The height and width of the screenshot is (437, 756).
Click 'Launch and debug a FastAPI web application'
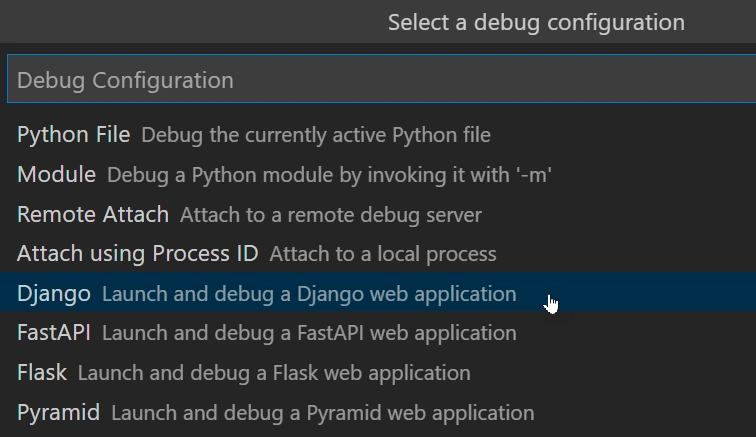coord(309,333)
